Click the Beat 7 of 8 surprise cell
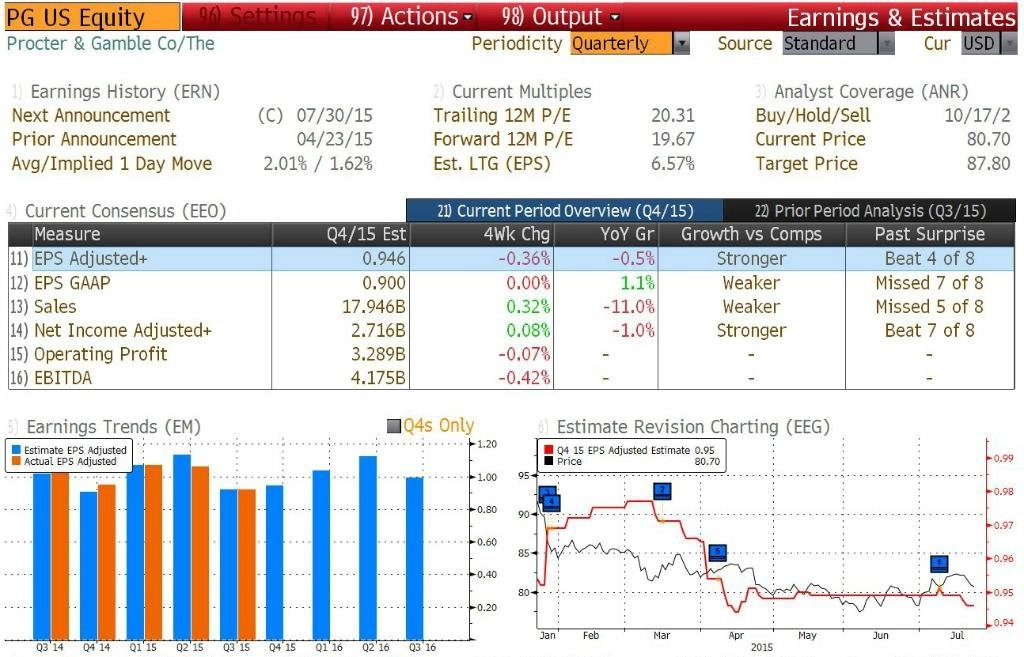This screenshot has height=657, width=1024. pyautogui.click(x=929, y=330)
